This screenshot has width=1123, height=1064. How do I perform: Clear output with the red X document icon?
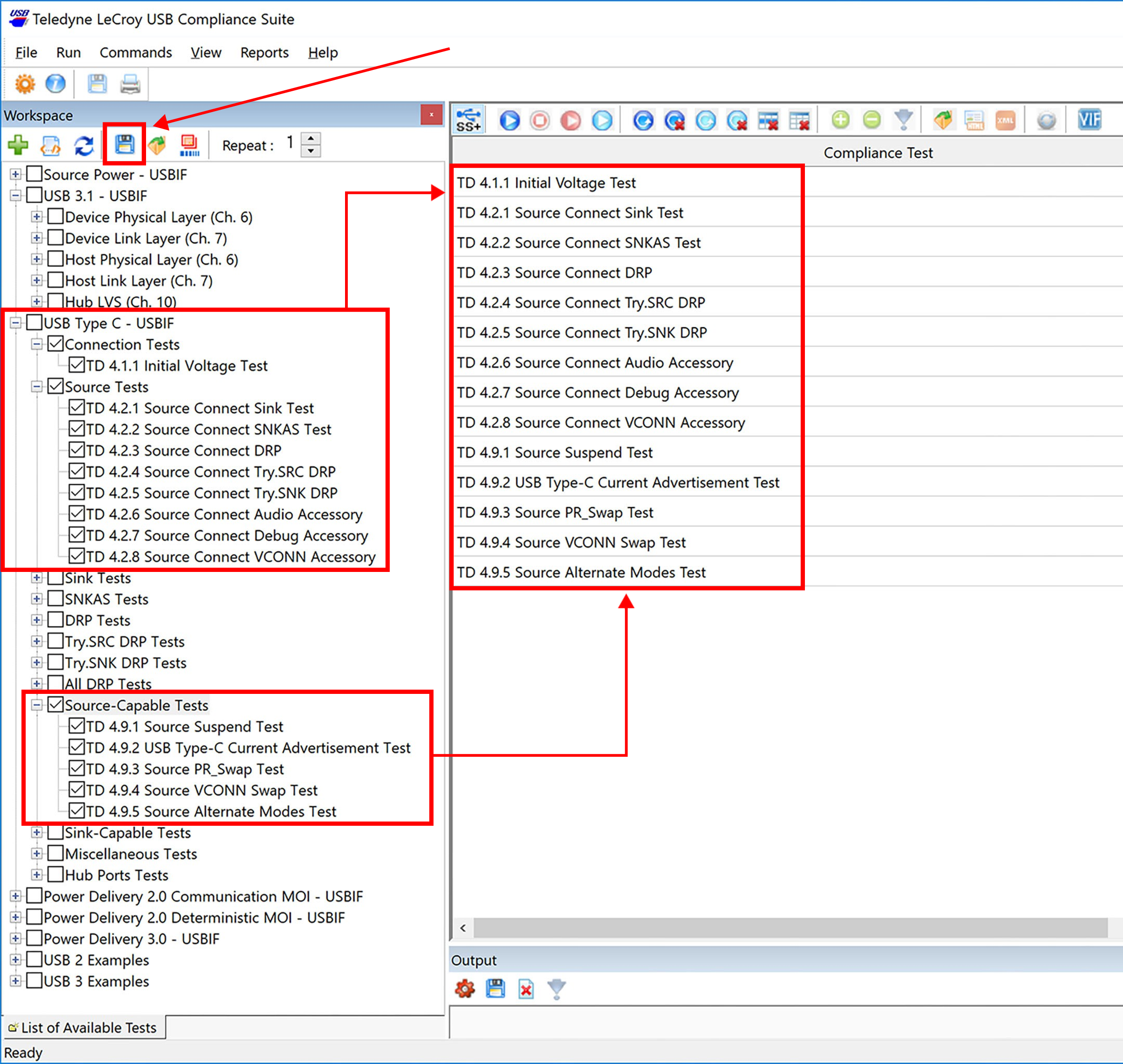point(527,988)
